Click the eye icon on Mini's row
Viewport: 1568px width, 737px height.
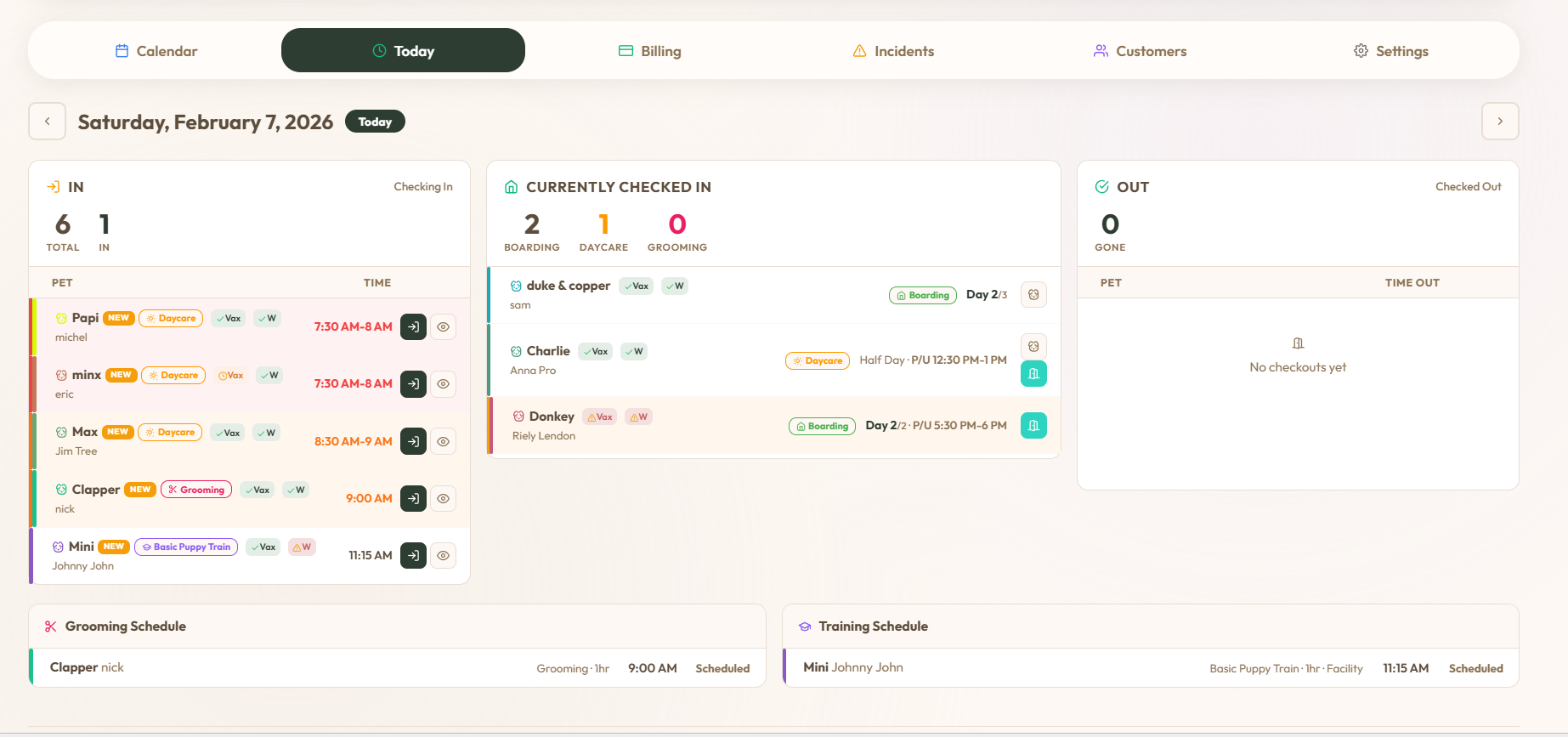[x=443, y=555]
